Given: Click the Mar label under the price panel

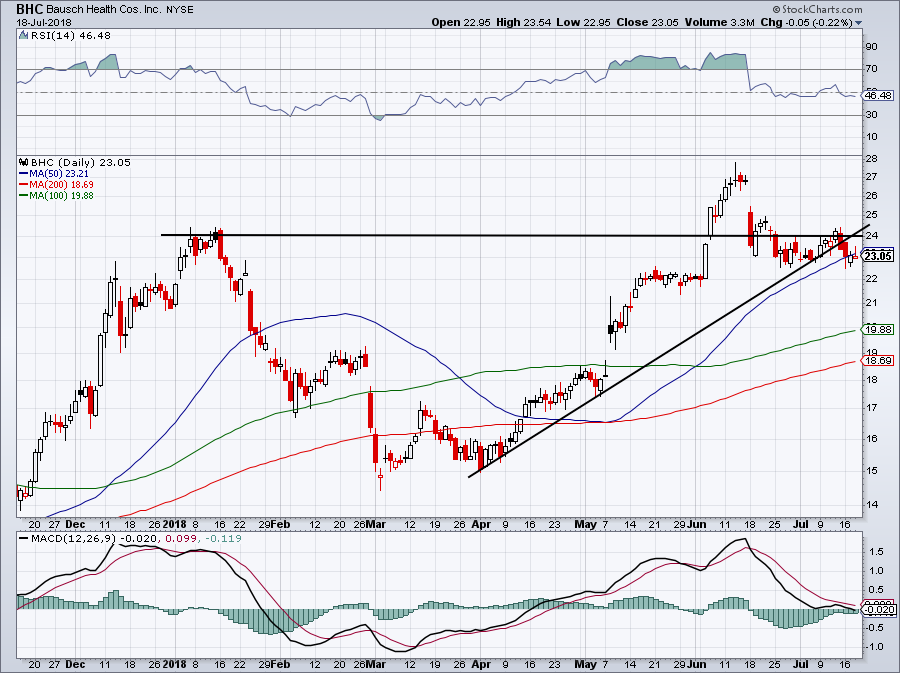Looking at the screenshot, I should tap(376, 524).
